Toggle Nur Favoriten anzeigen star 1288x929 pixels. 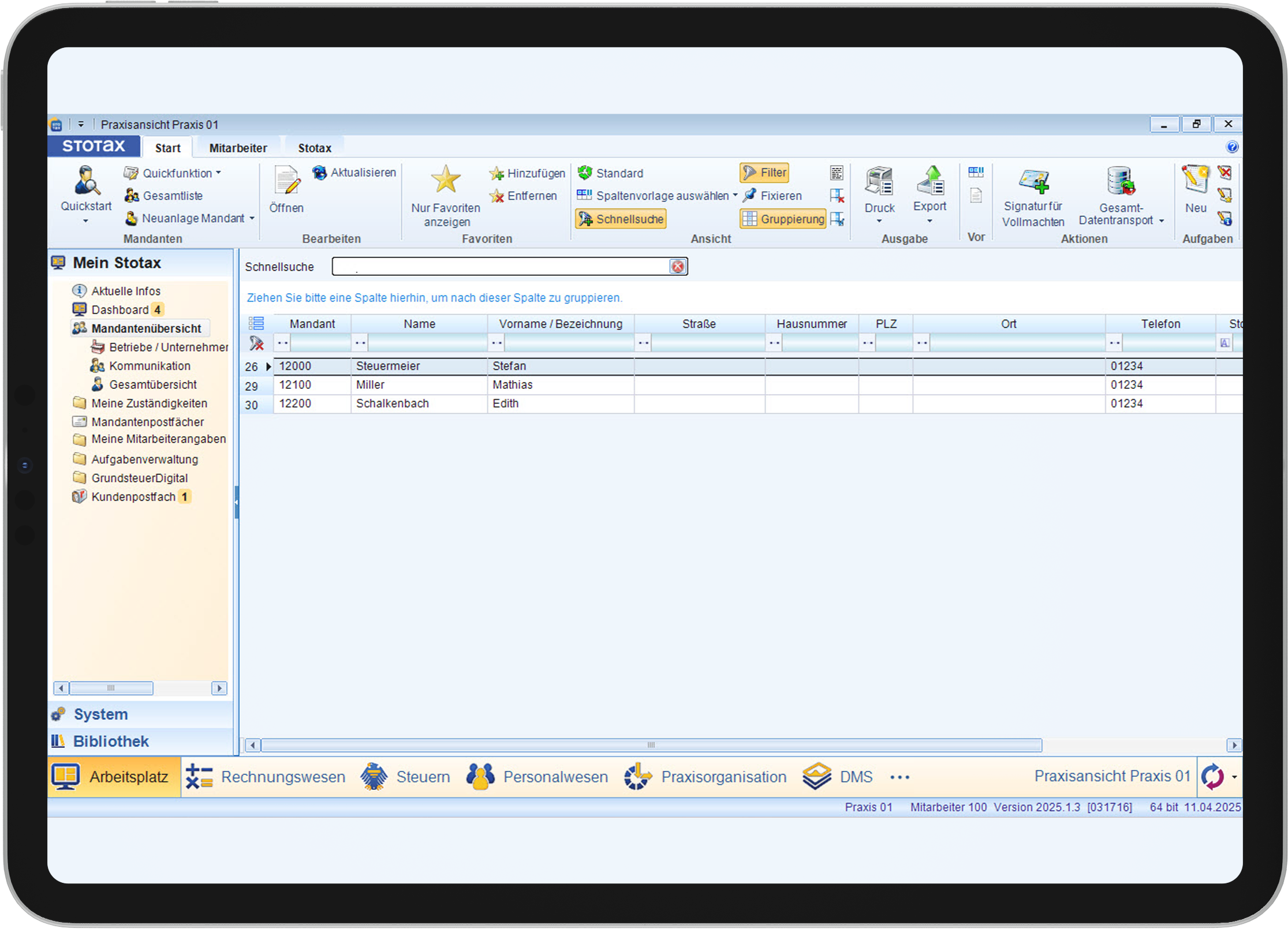click(446, 179)
